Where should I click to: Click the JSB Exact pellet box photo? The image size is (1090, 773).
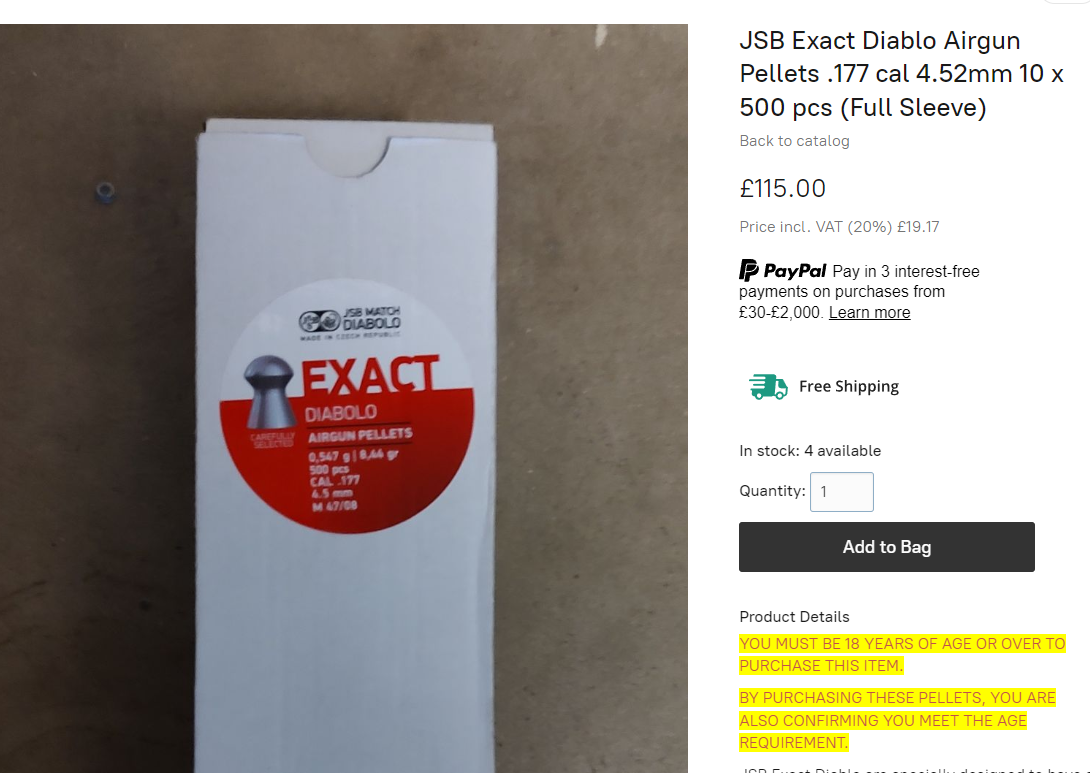(x=343, y=398)
